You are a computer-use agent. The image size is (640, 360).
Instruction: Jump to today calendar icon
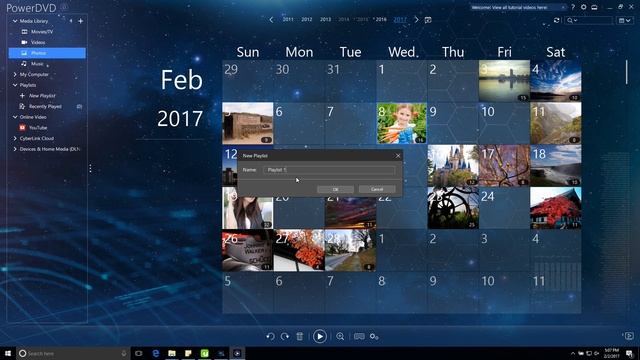click(x=428, y=20)
